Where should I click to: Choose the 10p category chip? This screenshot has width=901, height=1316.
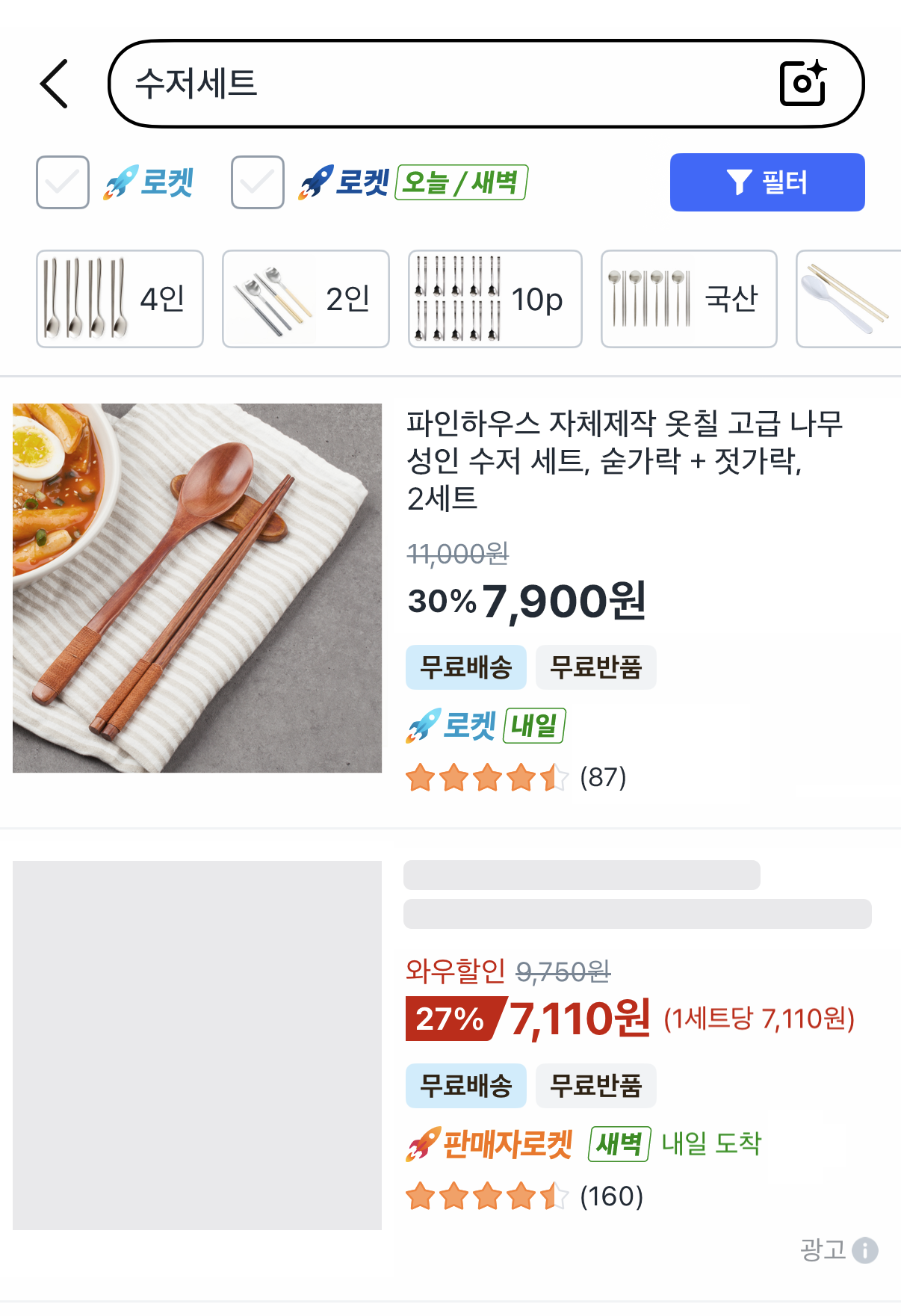point(495,299)
